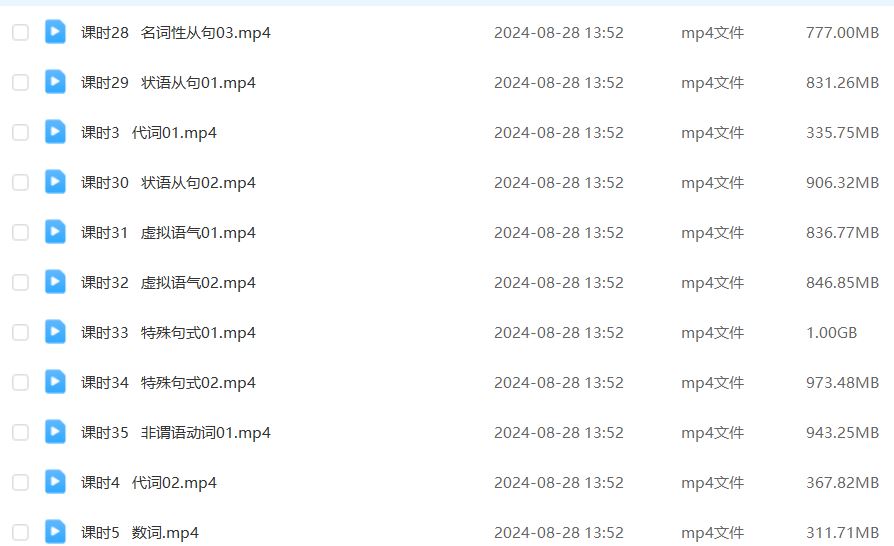Viewport: 894px width, 546px height.
Task: Open 课时34 特殊句式02.mp4 file name
Action: tap(168, 382)
